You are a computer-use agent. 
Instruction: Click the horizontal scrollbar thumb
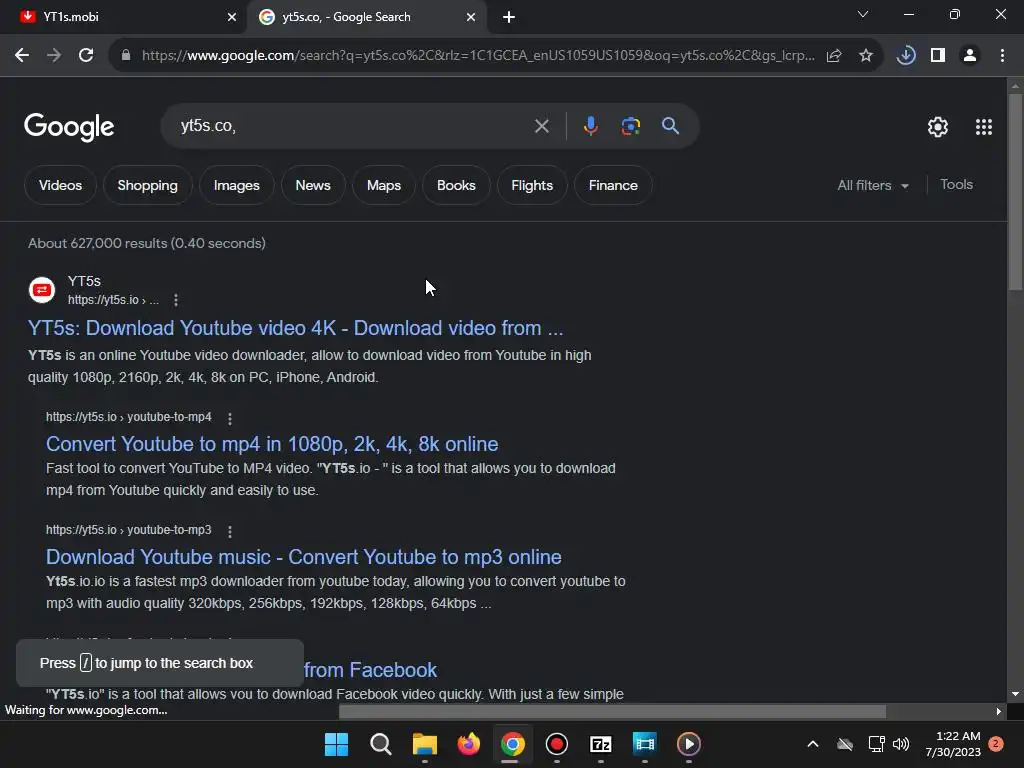[x=612, y=711]
